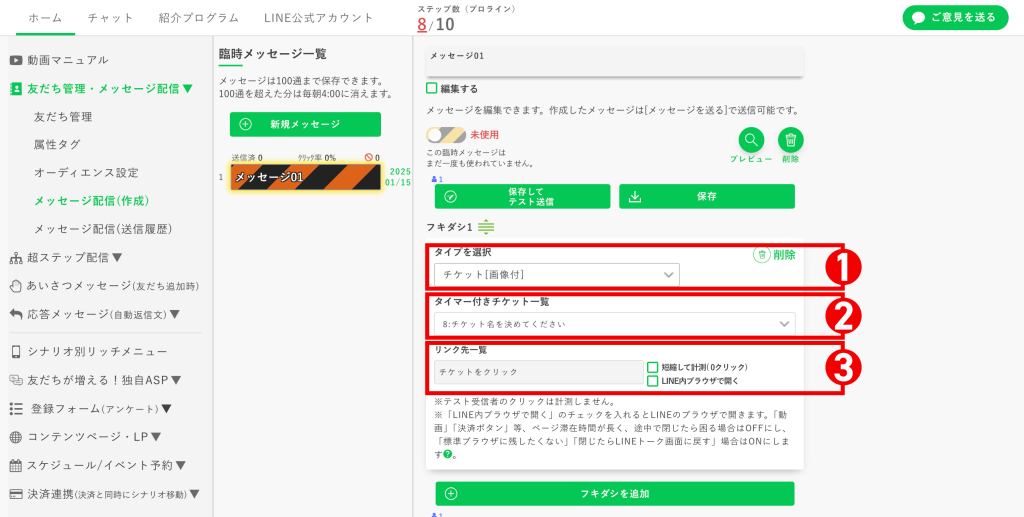This screenshot has height=517, width=1024.
Task: Click the 応答メッセージ reply arrow icon
Action: click(x=16, y=315)
